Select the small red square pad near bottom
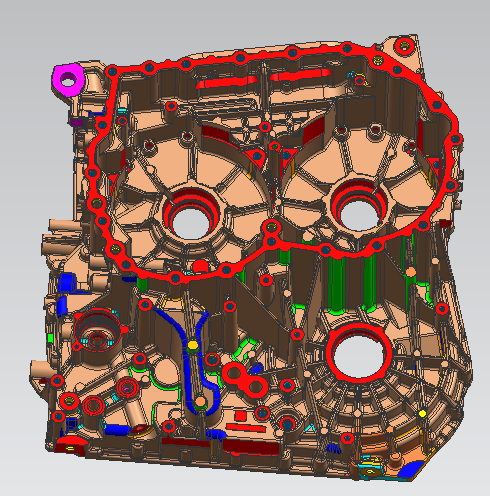The image size is (490, 496). (240, 416)
